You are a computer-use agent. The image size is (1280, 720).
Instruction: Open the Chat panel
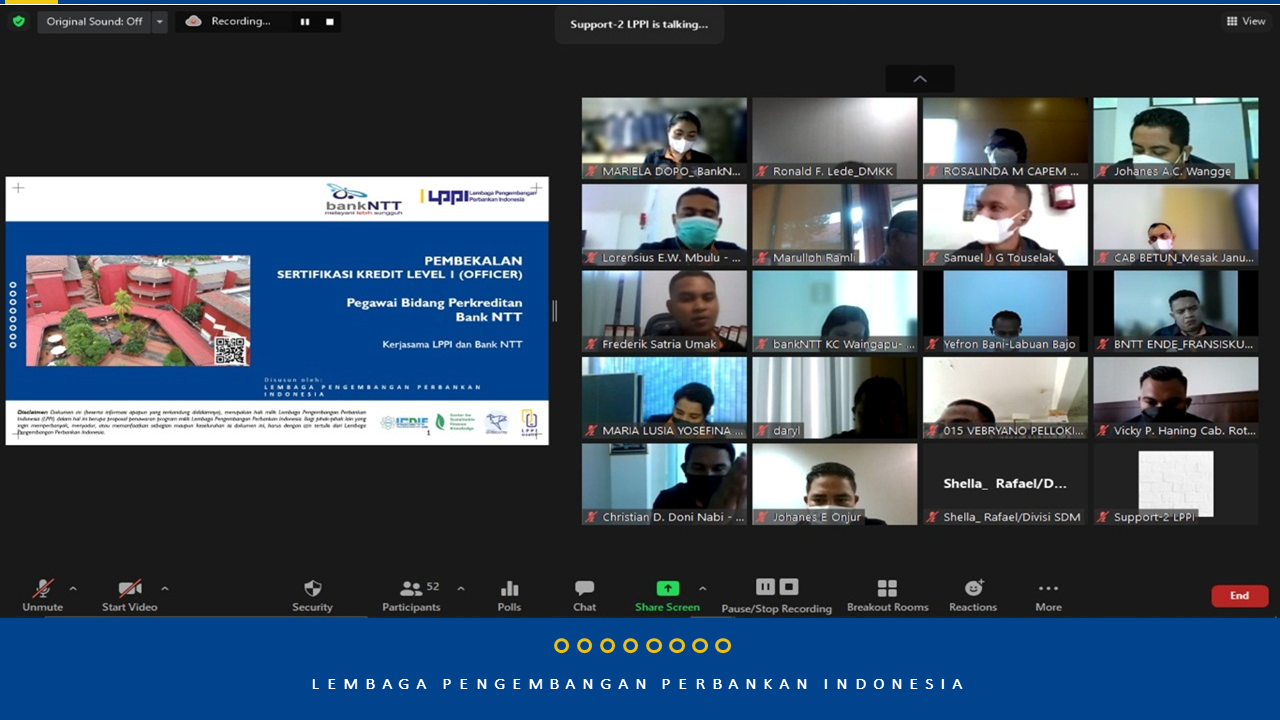click(x=585, y=595)
